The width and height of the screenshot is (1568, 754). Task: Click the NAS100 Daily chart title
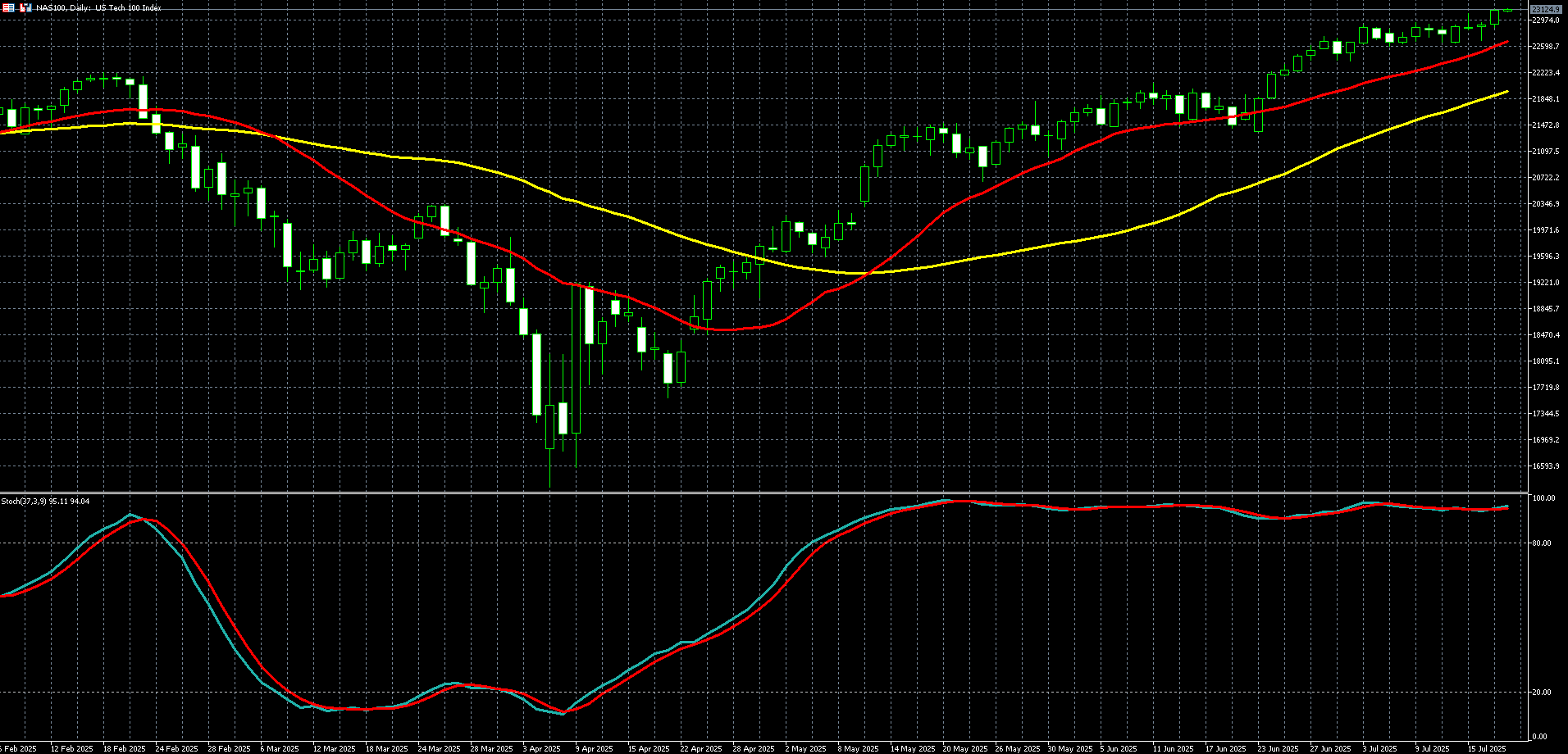coord(98,8)
